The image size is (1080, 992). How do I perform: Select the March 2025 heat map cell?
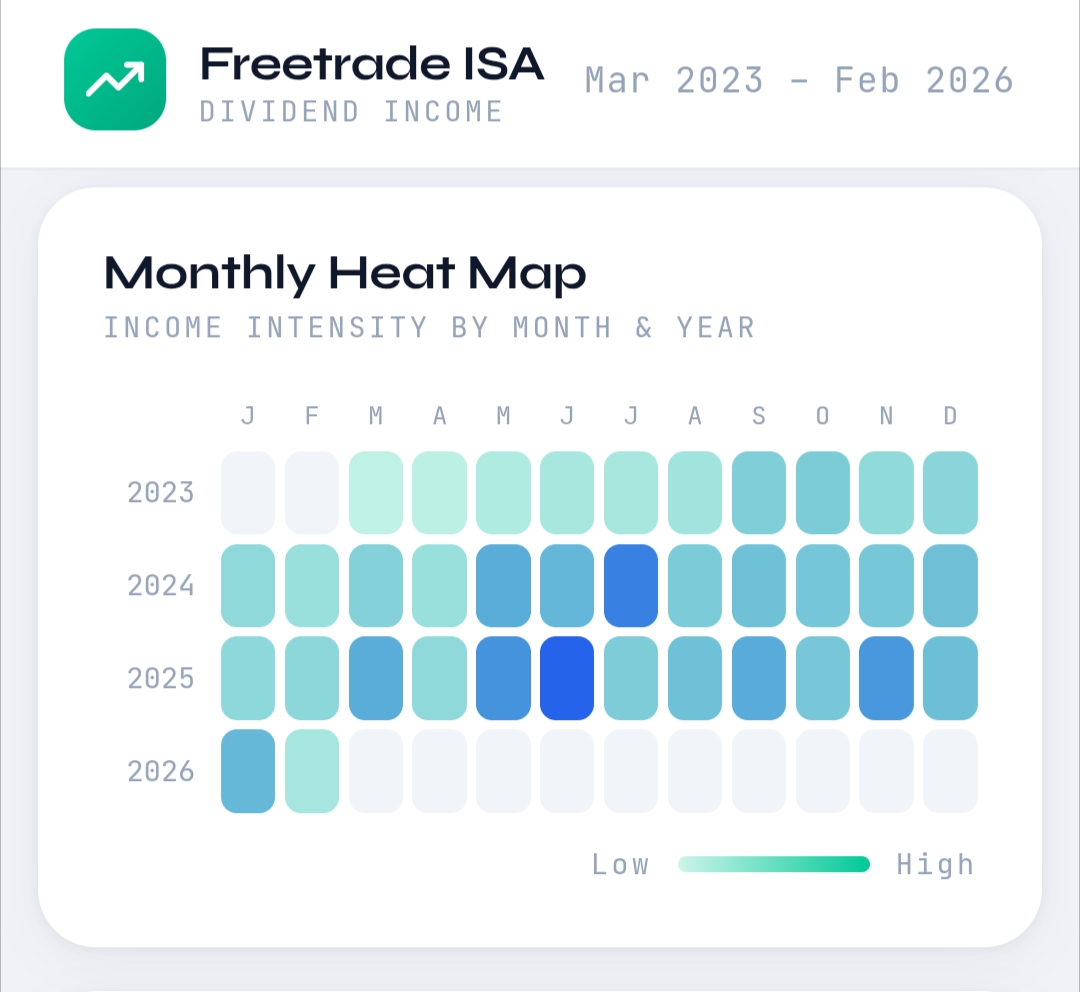[376, 678]
